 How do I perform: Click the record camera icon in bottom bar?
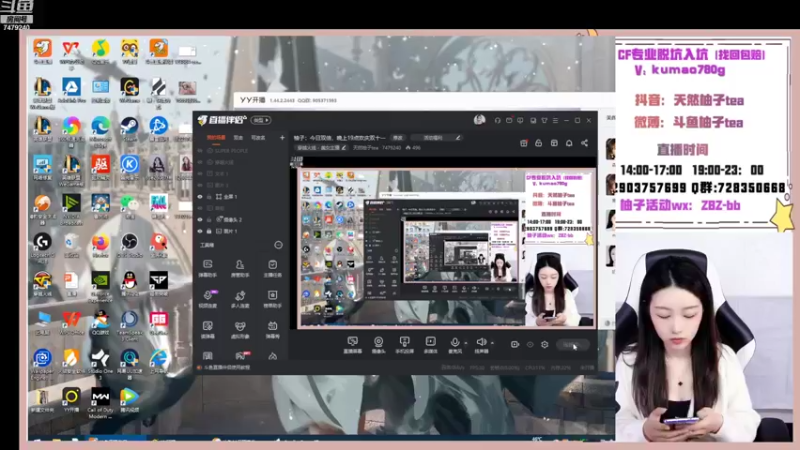pyautogui.click(x=515, y=345)
